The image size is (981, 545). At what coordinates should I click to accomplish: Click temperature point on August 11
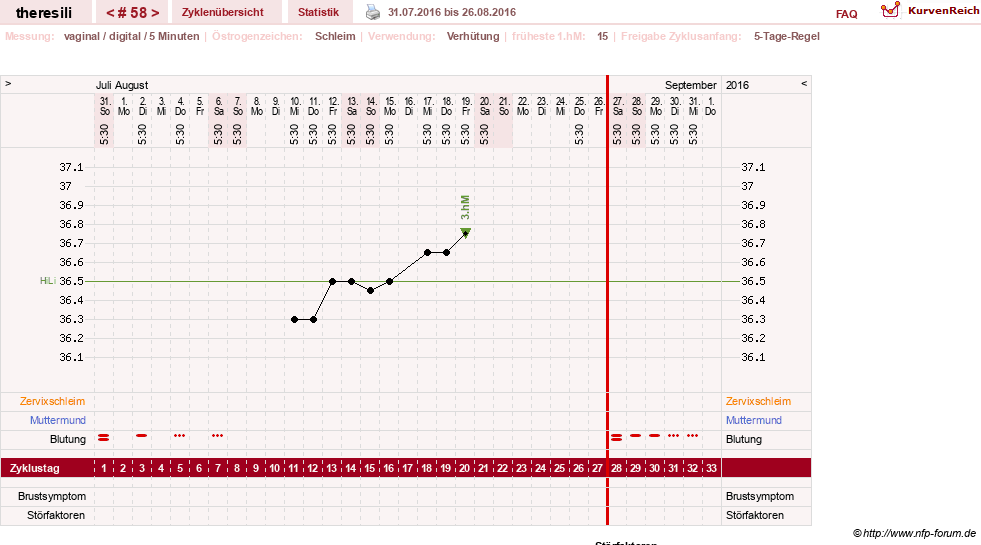tap(313, 320)
